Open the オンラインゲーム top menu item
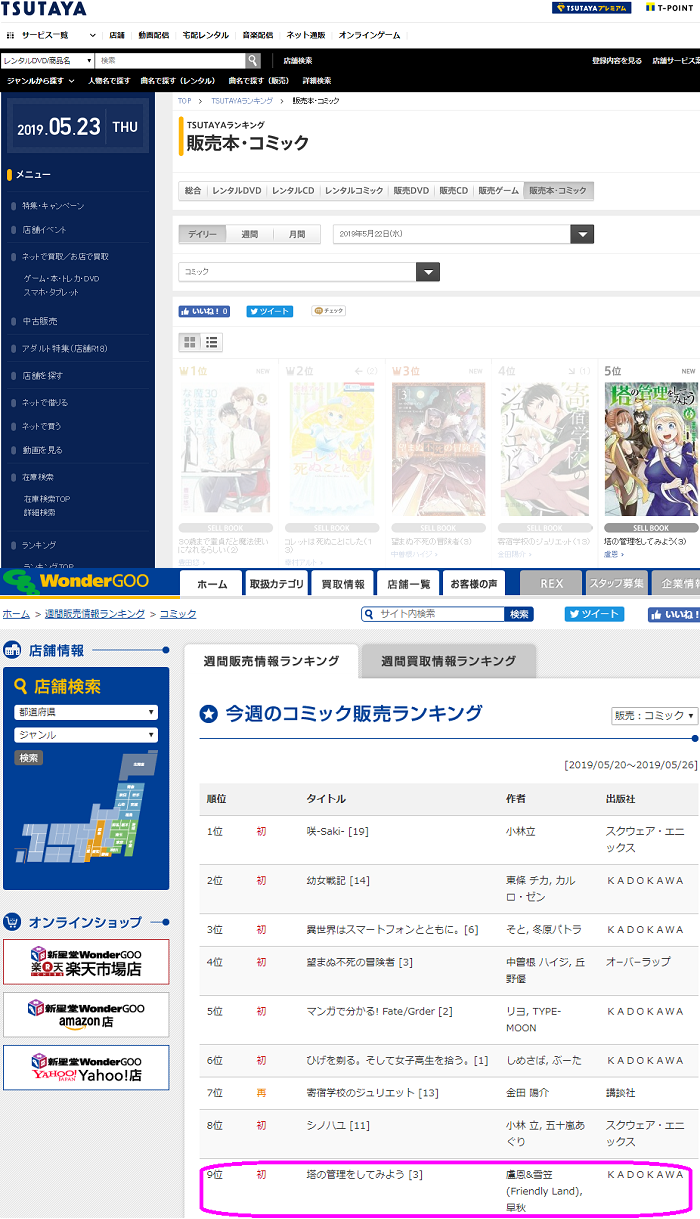700x1219 pixels. (369, 35)
